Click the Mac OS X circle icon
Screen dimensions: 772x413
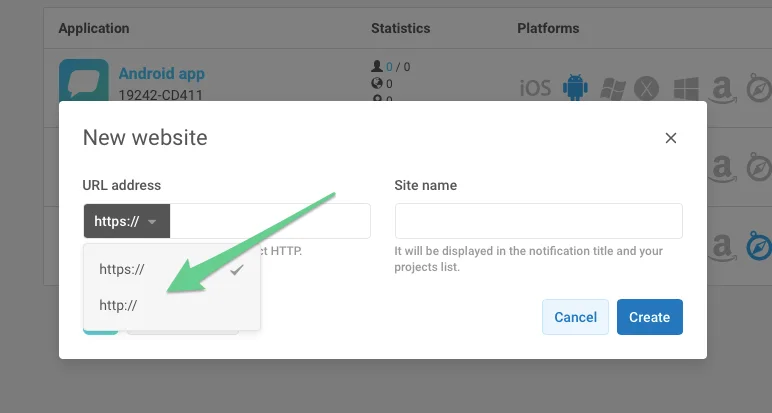pos(648,88)
